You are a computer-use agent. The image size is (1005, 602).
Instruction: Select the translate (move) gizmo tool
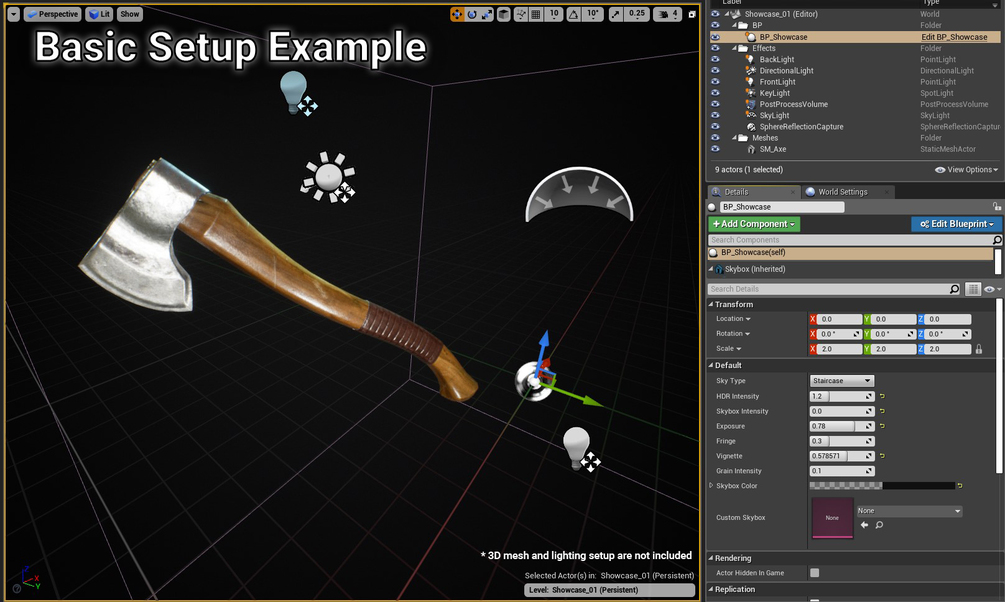[x=457, y=14]
